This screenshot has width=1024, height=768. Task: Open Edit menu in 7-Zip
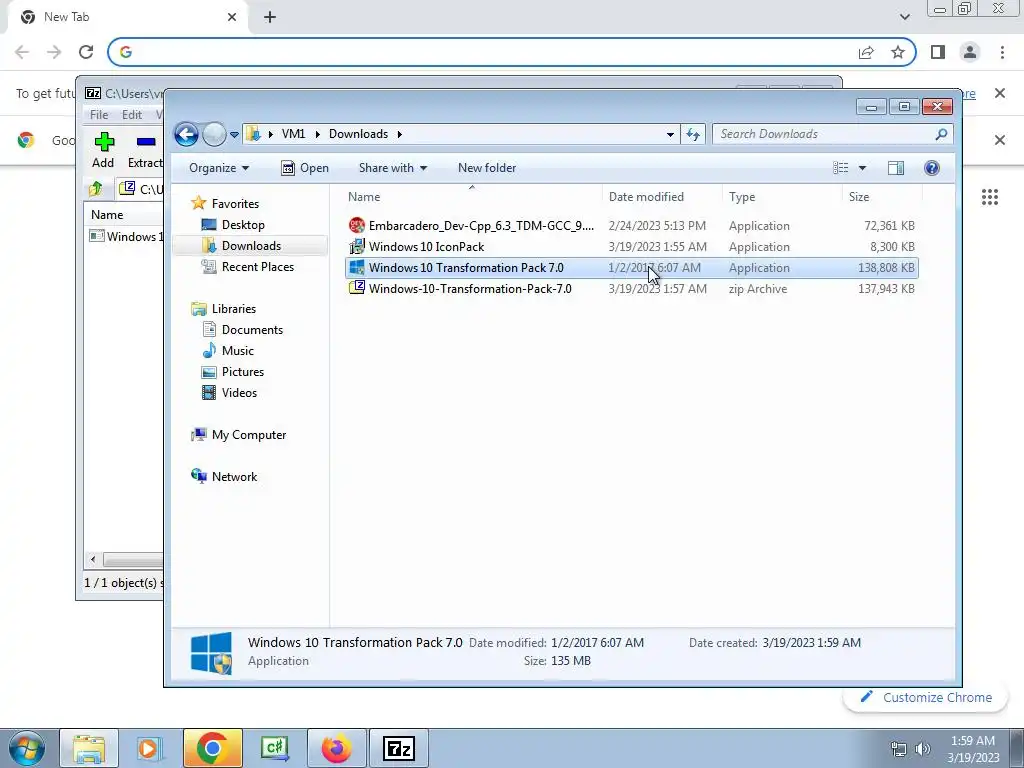point(132,114)
